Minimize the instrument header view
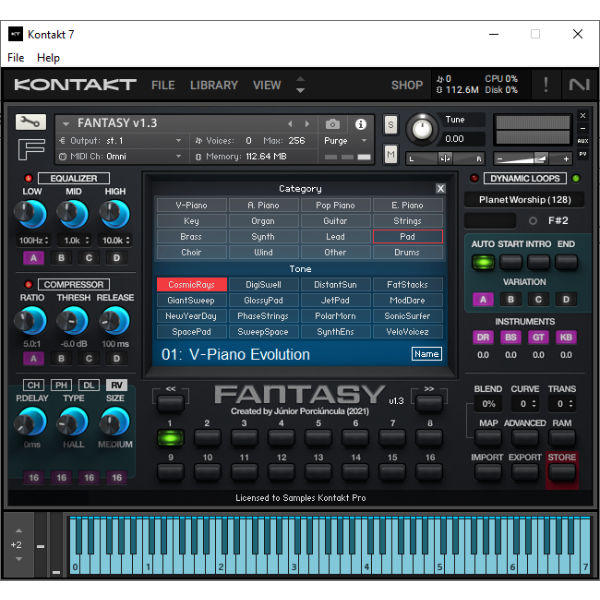The height and width of the screenshot is (600, 600). coord(582,129)
